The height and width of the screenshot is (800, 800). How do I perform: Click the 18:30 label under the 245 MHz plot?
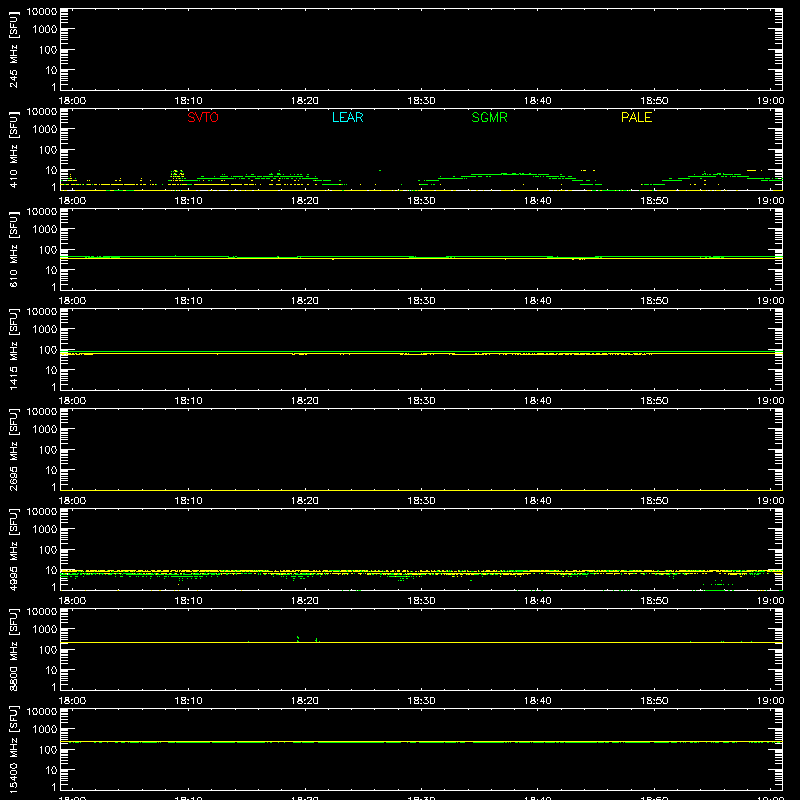click(x=421, y=101)
